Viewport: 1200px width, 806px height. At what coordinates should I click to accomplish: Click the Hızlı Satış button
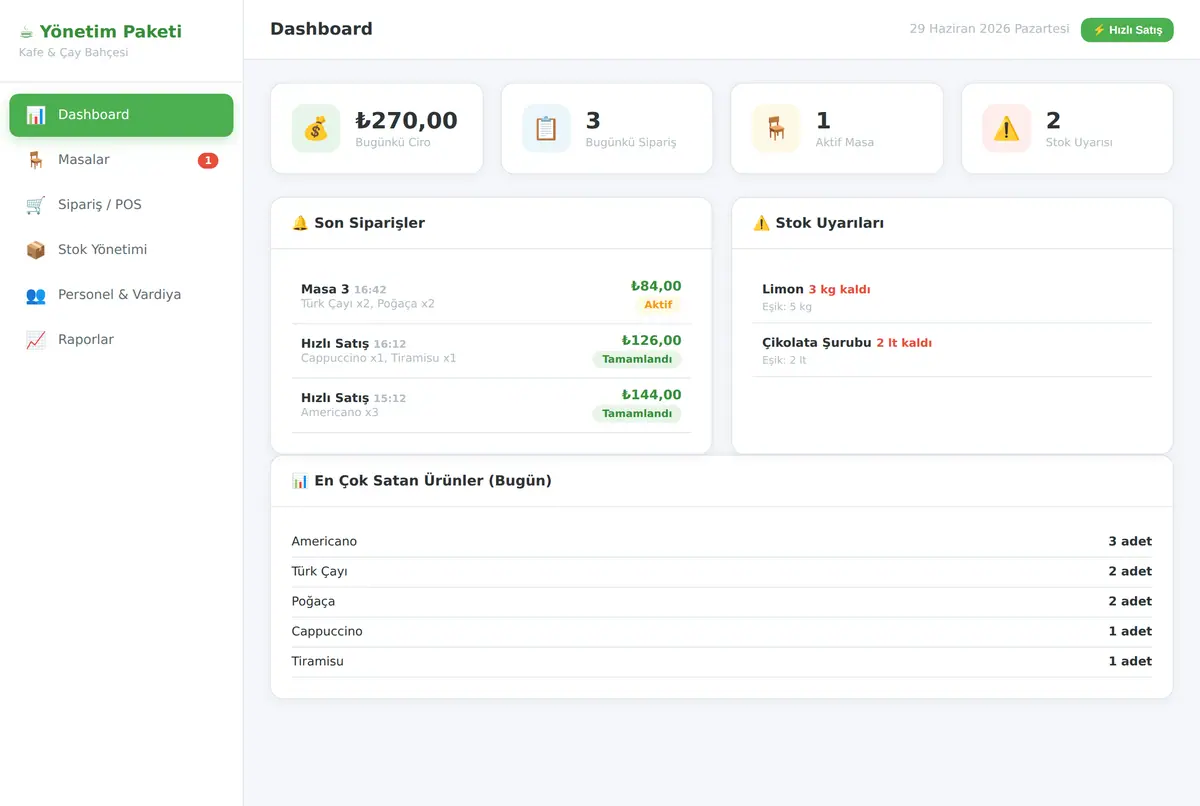point(1127,30)
